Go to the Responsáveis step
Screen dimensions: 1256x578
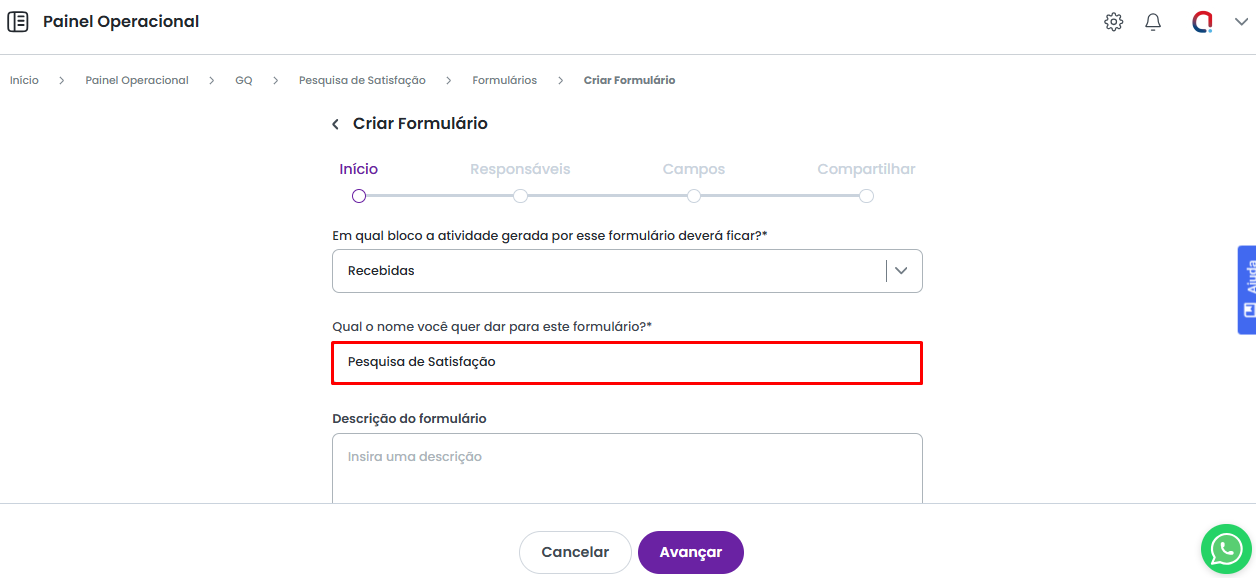click(x=520, y=196)
